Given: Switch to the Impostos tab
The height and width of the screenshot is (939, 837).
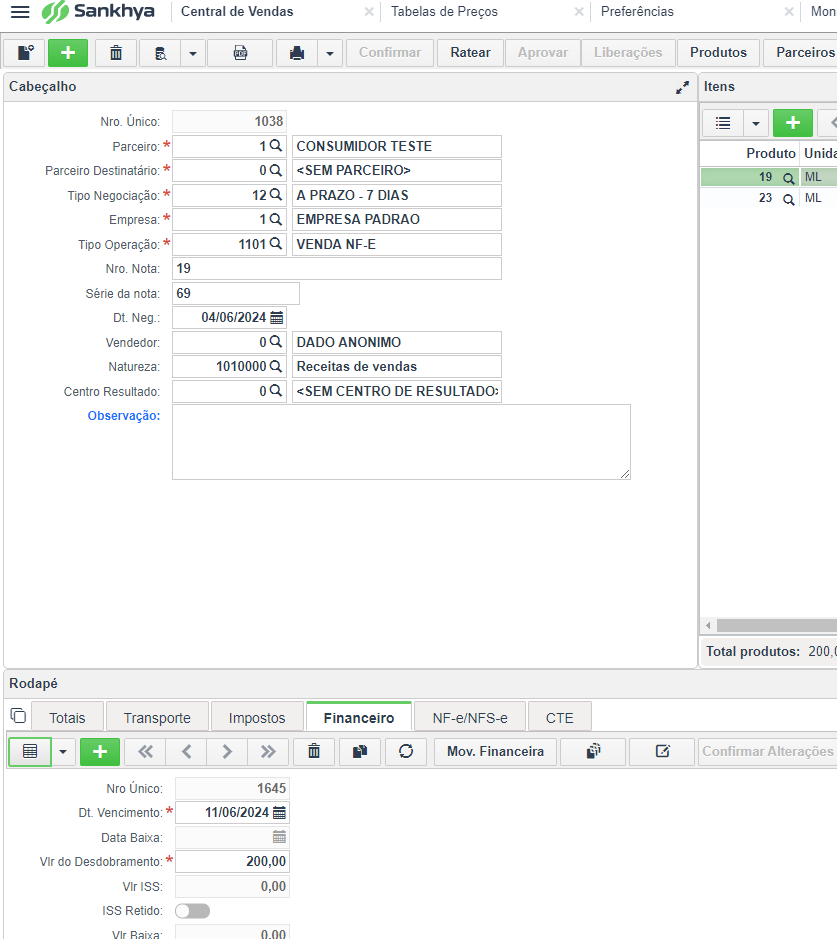Looking at the screenshot, I should point(257,717).
